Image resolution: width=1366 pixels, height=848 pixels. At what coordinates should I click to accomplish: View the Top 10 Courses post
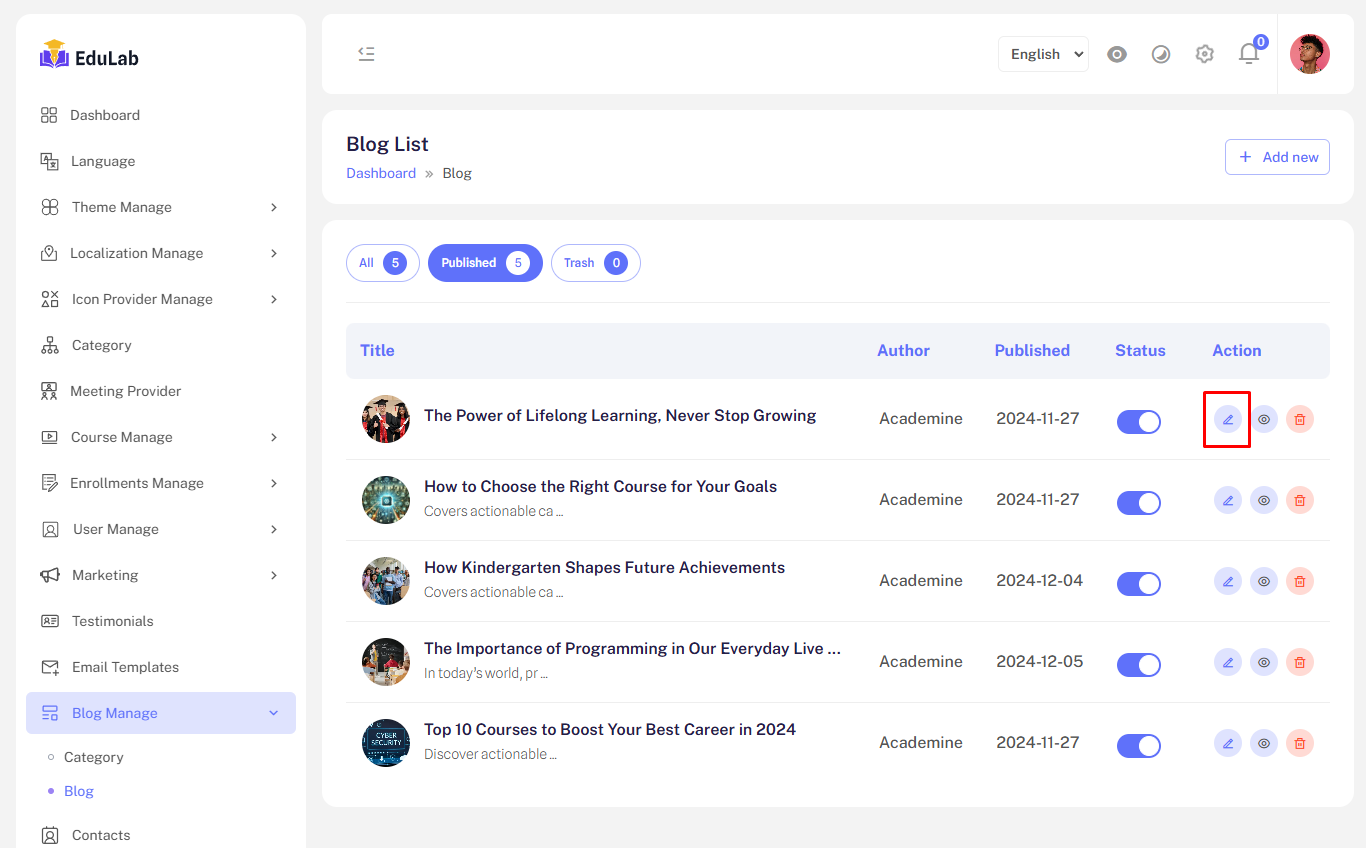tap(1264, 743)
